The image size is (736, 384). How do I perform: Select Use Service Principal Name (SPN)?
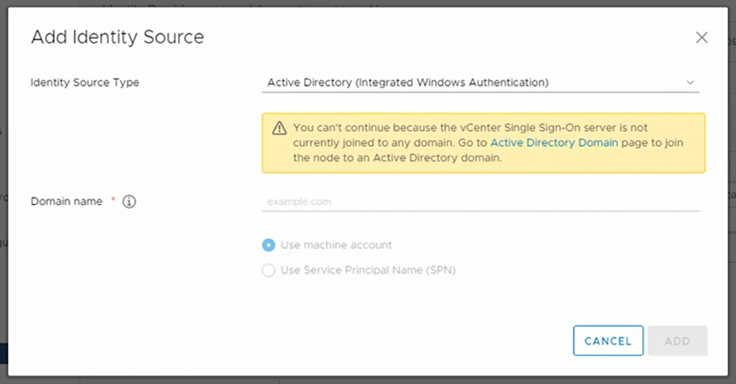click(268, 270)
